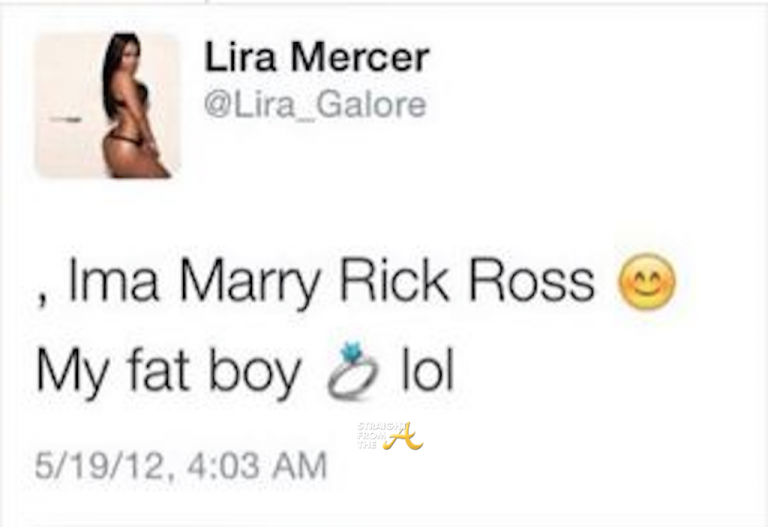Select the tweet text Ima Marry Rick Ross

(331, 283)
